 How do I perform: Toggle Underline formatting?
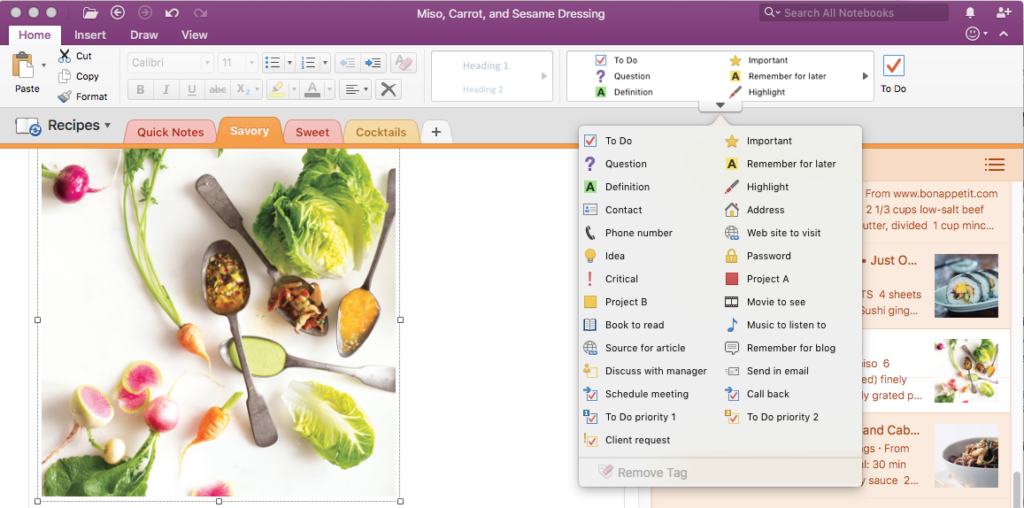[191, 89]
